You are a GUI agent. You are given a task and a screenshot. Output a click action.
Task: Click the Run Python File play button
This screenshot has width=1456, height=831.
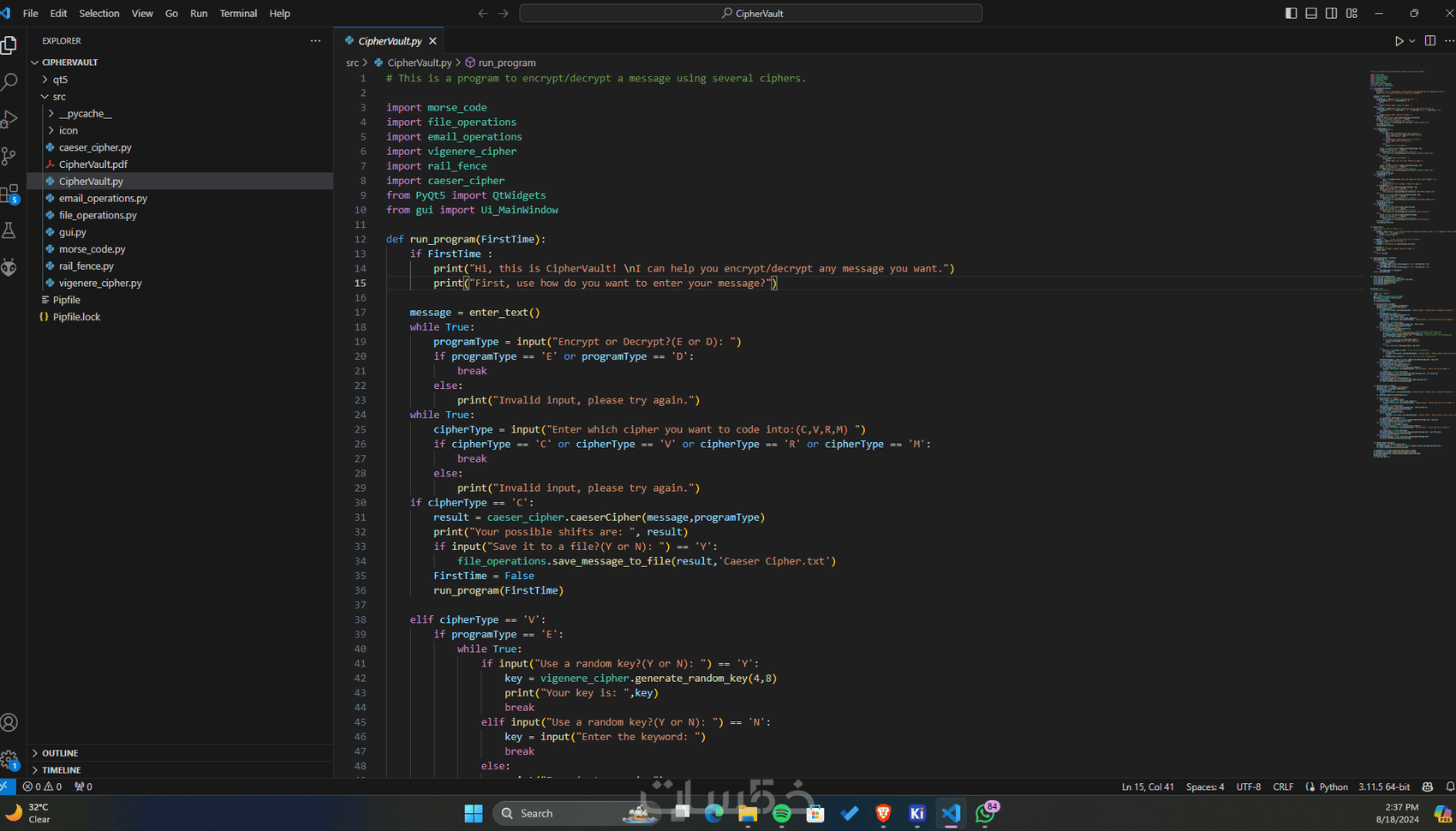1399,40
